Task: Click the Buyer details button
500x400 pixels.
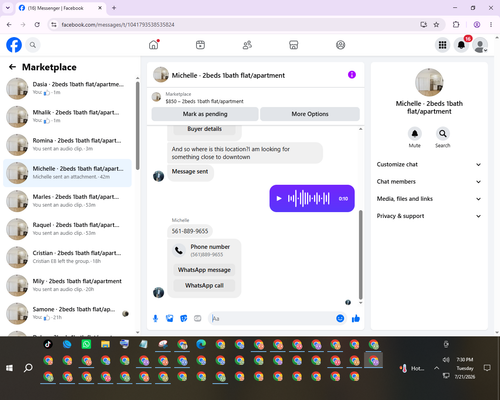Action: pyautogui.click(x=204, y=129)
